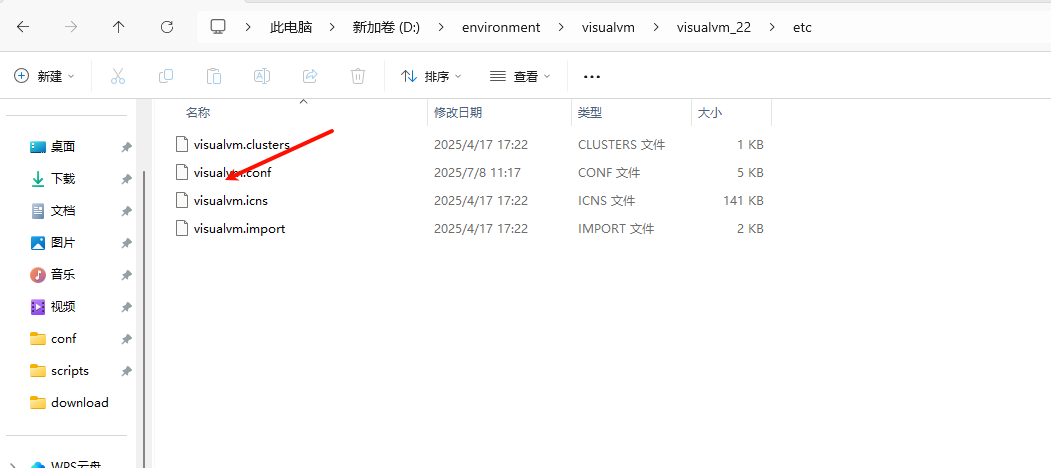Unpin conf using its pin icon
Image resolution: width=1051 pixels, height=468 pixels.
(126, 339)
